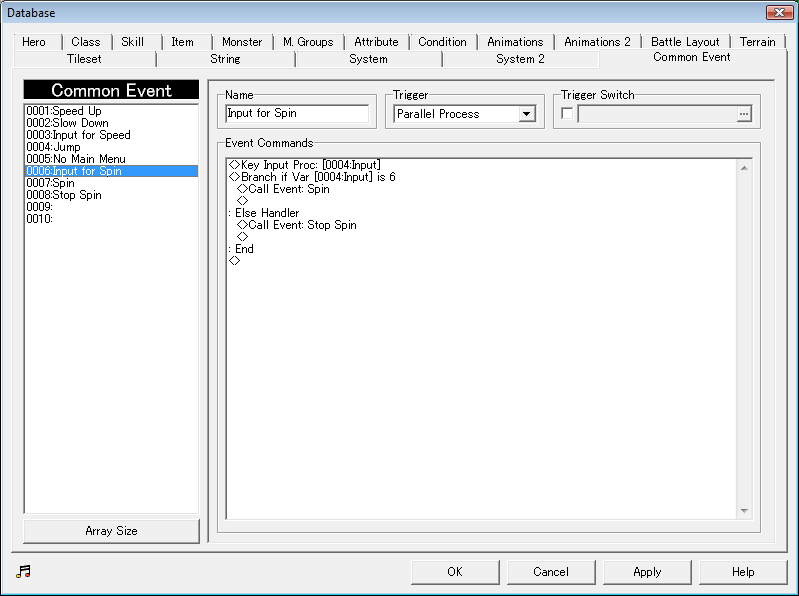The width and height of the screenshot is (799, 596).
Task: Switch to the Tileset tab
Action: [x=84, y=59]
